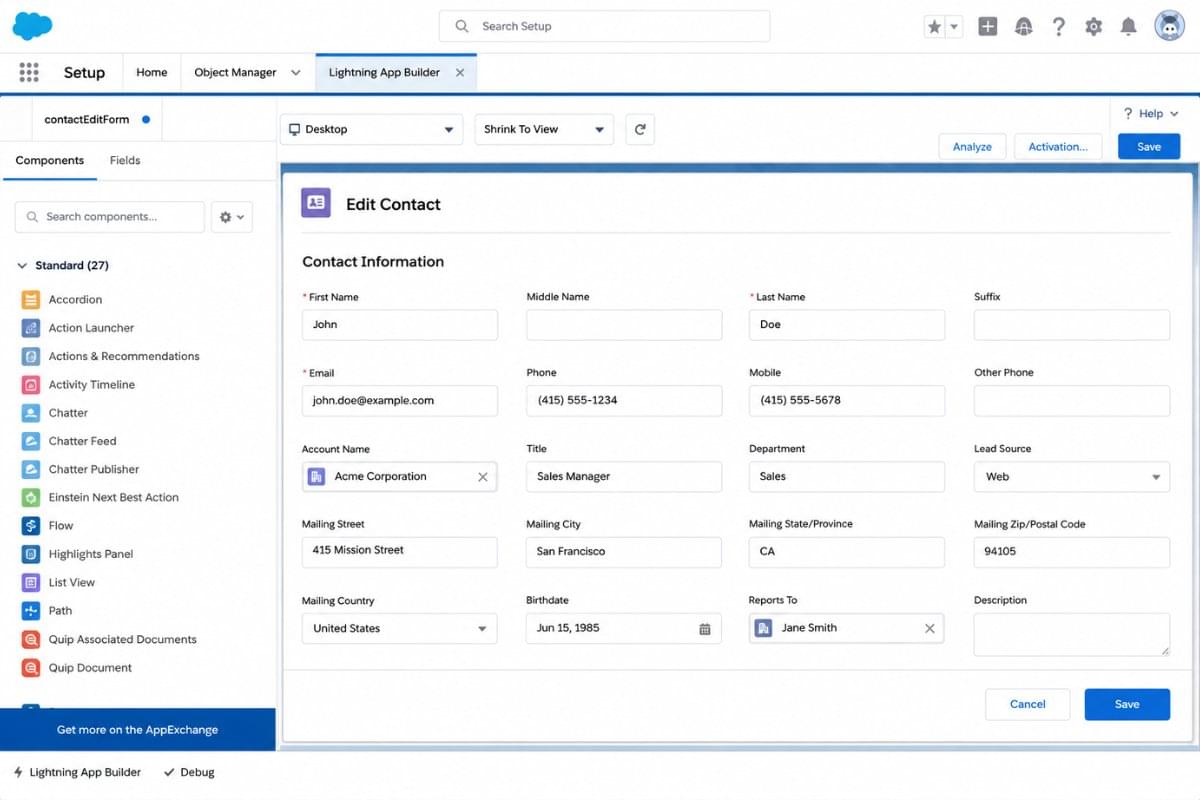The height and width of the screenshot is (800, 1200).
Task: Click the Email input field
Action: tap(400, 401)
